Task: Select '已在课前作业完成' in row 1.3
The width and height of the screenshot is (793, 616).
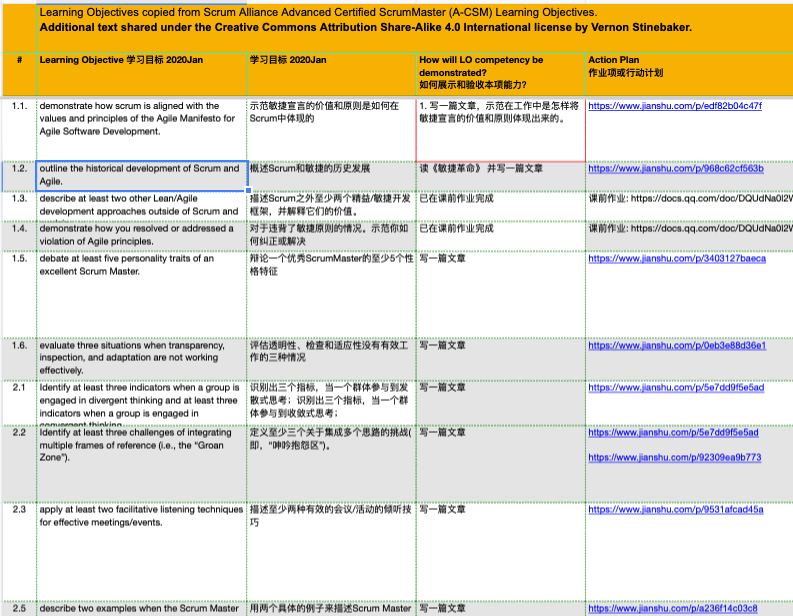Action: (x=501, y=206)
